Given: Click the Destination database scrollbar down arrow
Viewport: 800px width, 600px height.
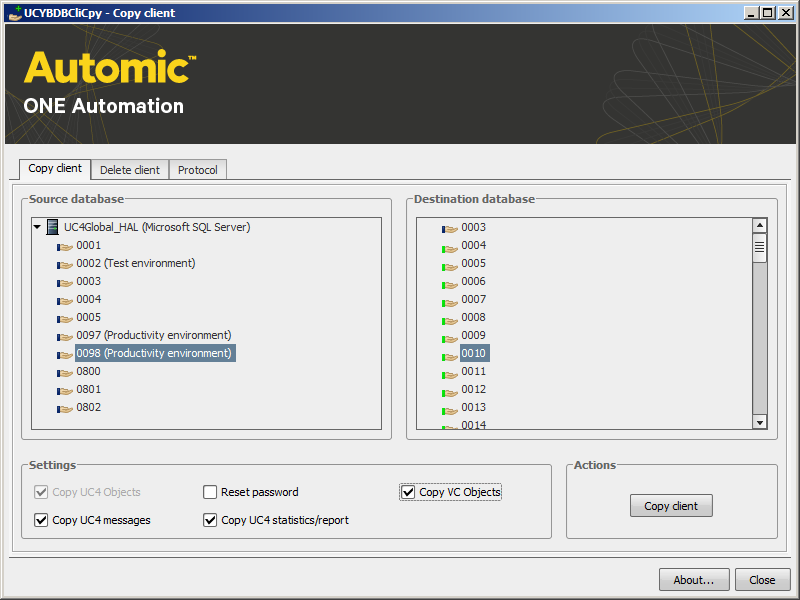Looking at the screenshot, I should click(760, 422).
